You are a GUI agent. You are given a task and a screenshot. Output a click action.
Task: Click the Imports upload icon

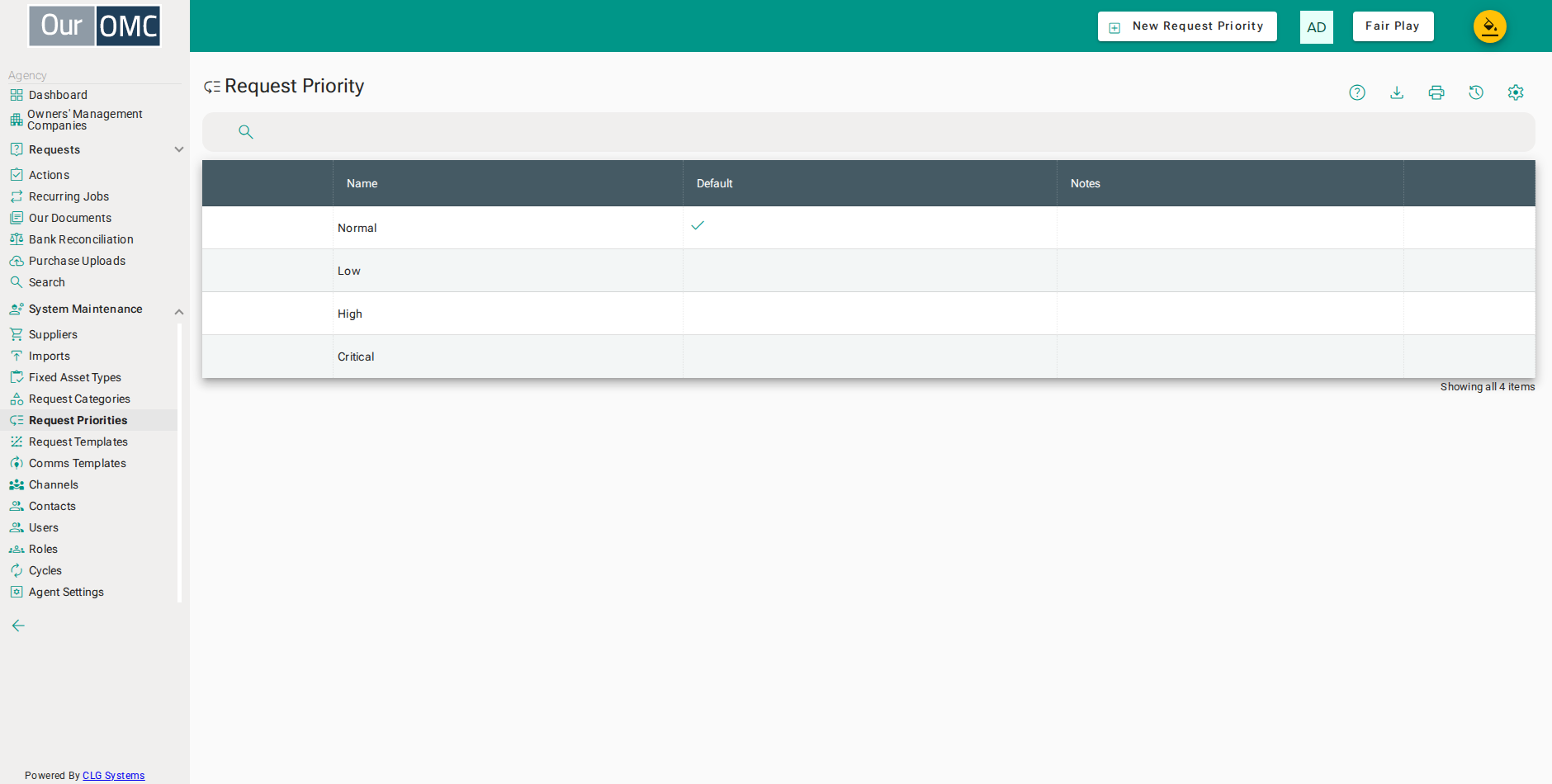[17, 356]
